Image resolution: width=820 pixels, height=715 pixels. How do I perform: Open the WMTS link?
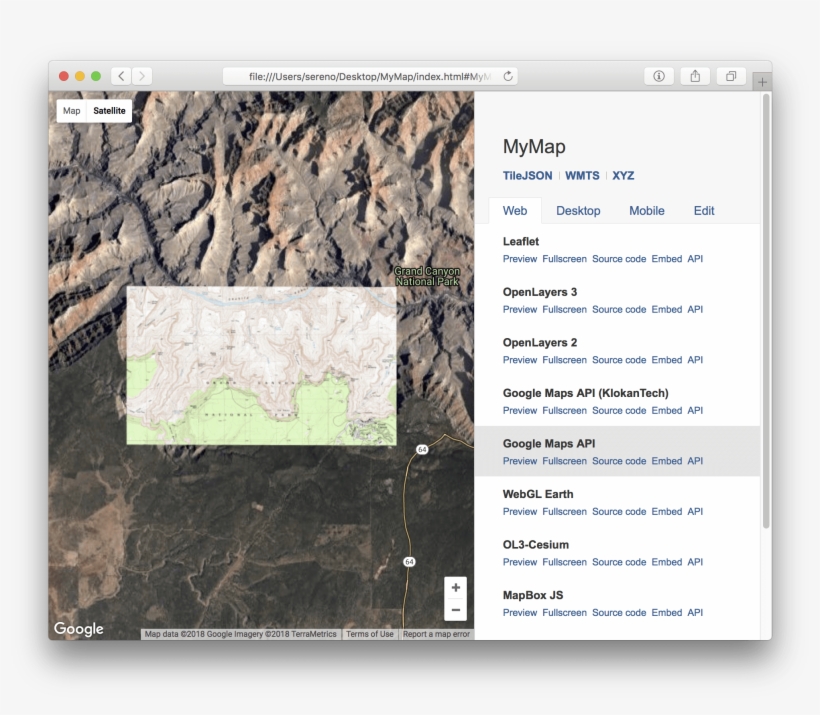click(x=582, y=176)
